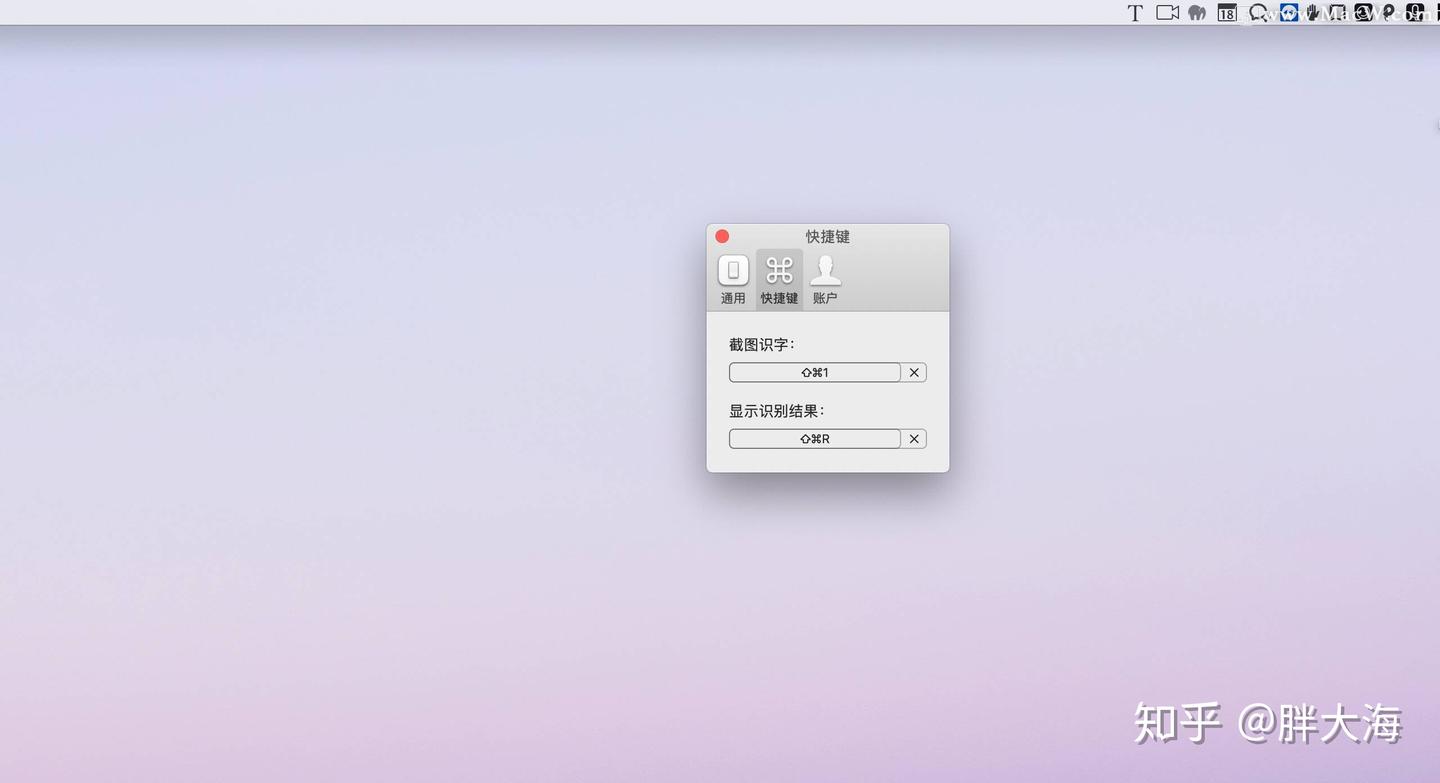Click the ⇧⌘R shortcut input field
1440x783 pixels.
pyautogui.click(x=814, y=438)
